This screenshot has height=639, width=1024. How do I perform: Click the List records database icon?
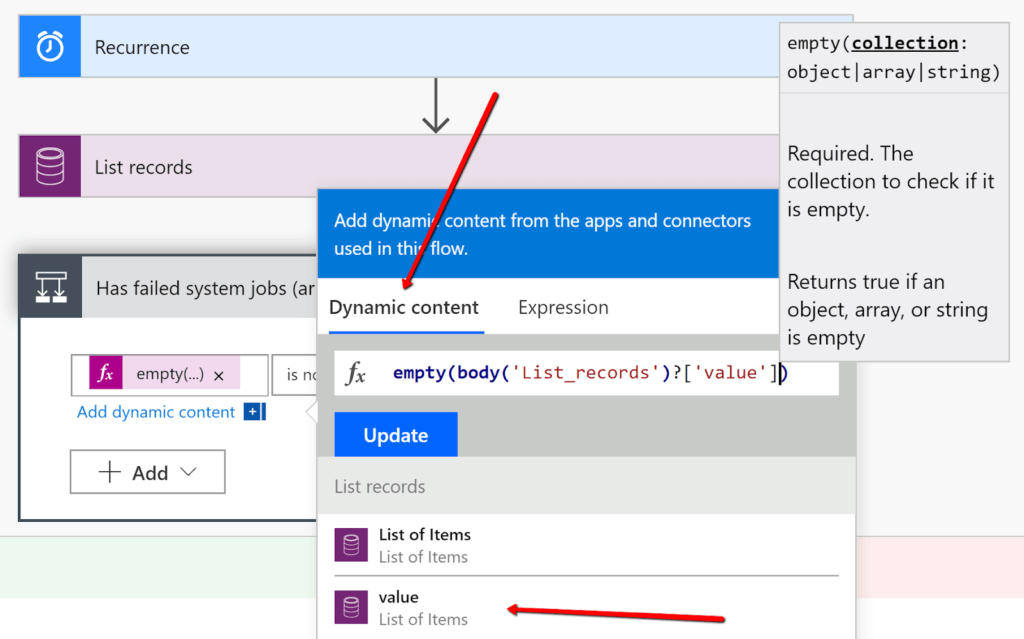[49, 167]
